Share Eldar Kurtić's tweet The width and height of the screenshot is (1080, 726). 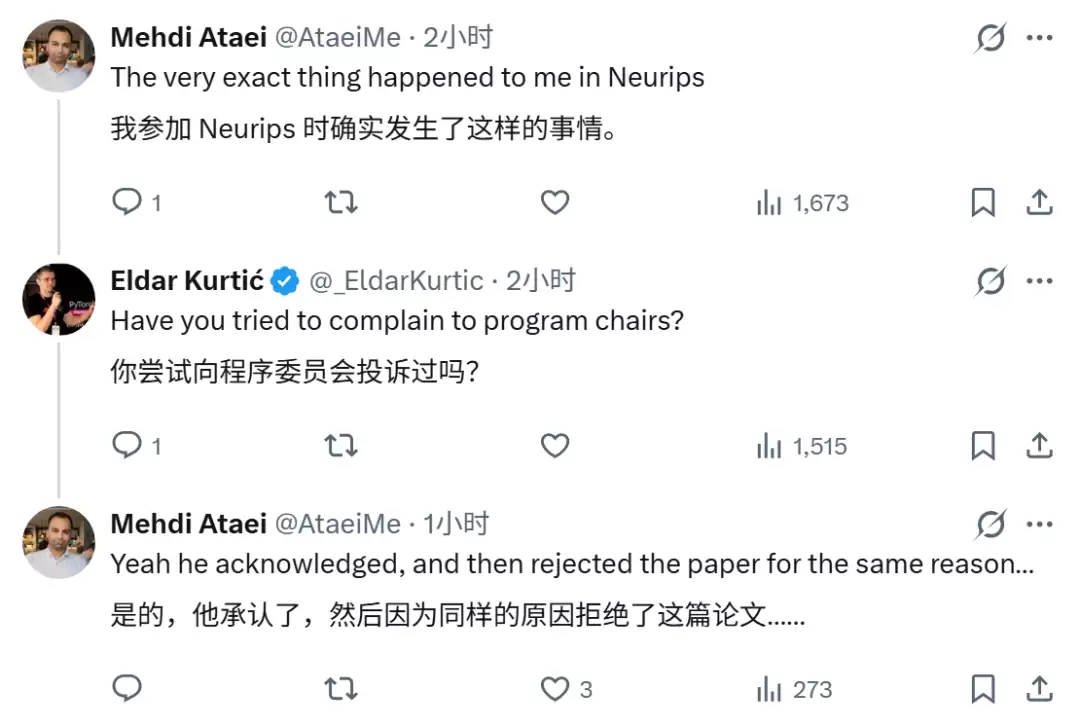1039,446
